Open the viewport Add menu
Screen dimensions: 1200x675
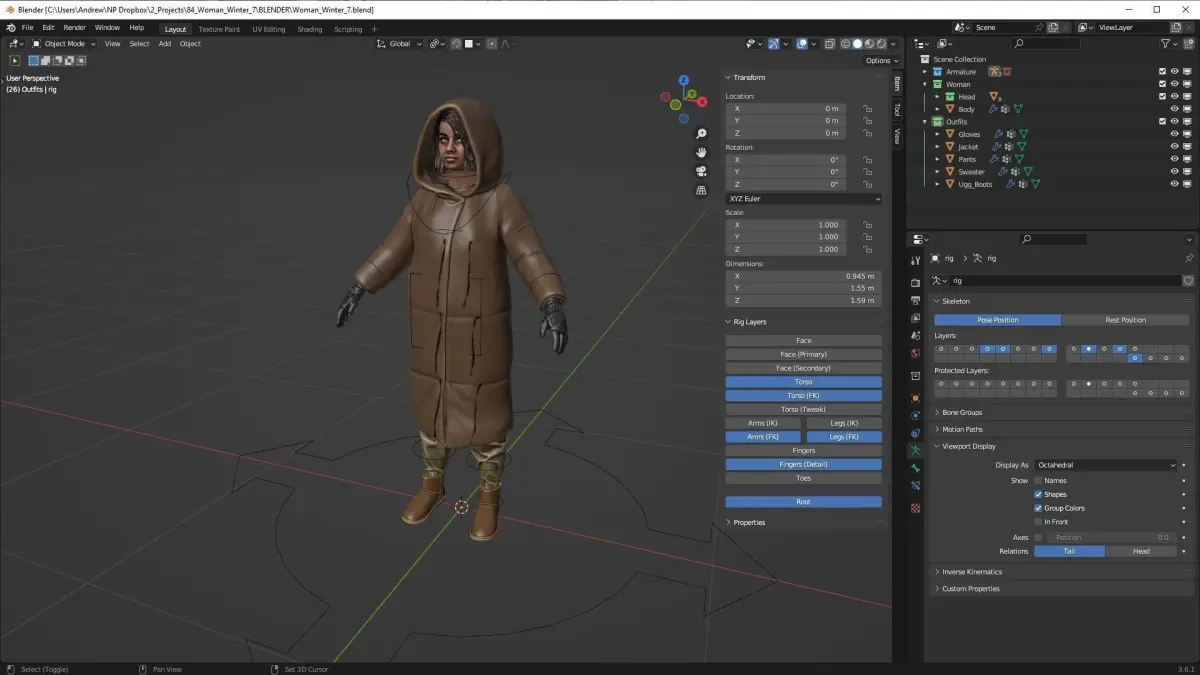tap(165, 44)
